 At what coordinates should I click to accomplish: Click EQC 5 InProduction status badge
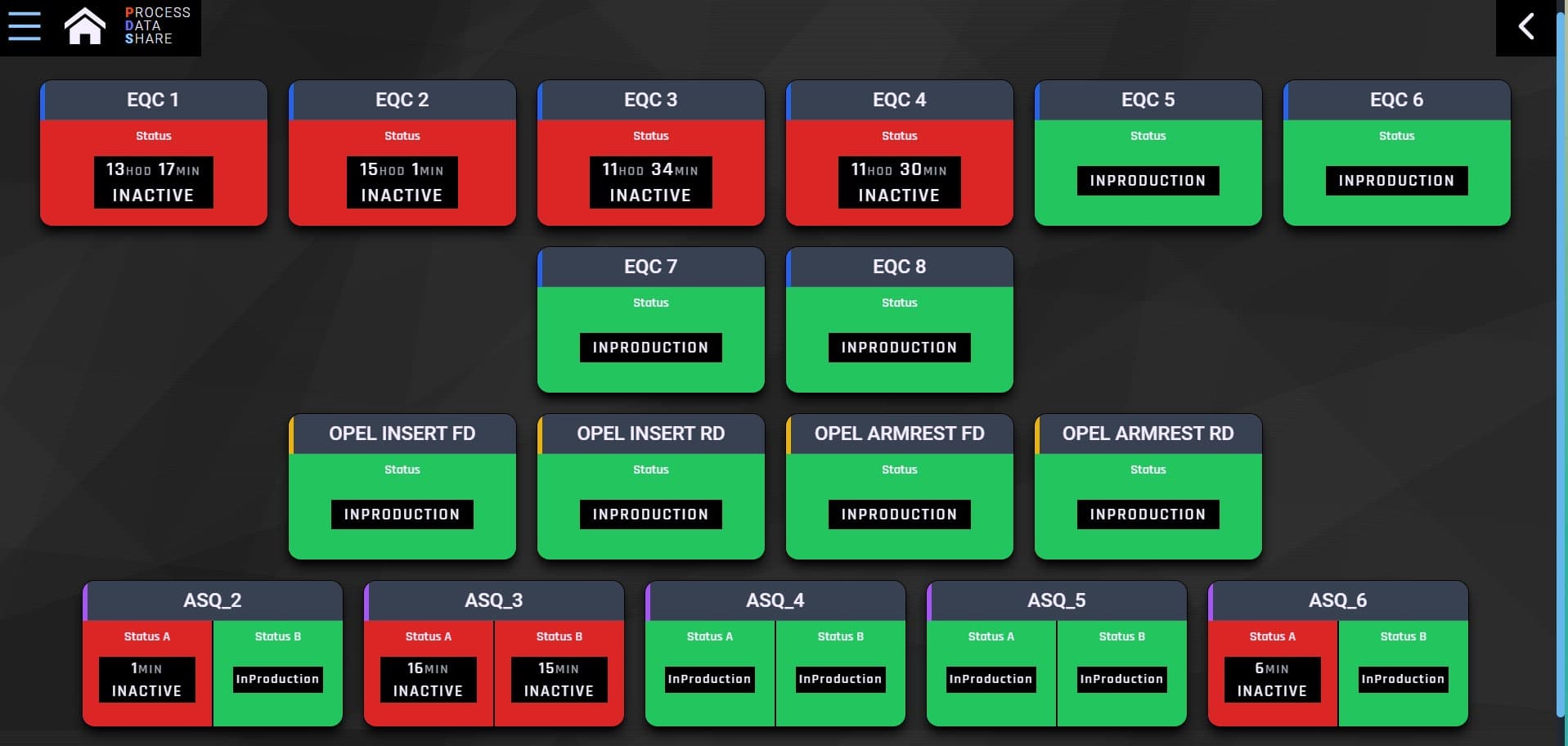click(1148, 181)
